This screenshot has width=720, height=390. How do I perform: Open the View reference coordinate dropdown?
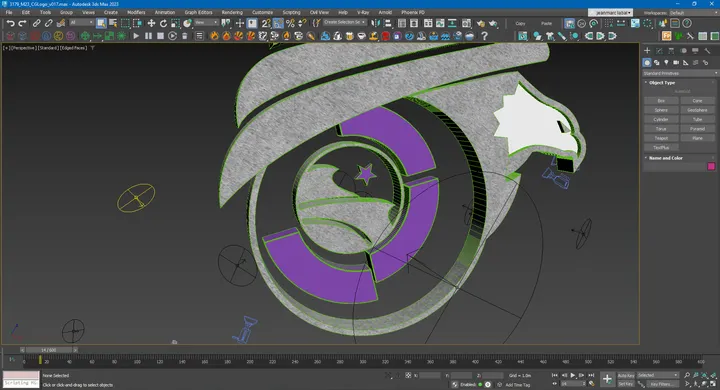point(206,23)
